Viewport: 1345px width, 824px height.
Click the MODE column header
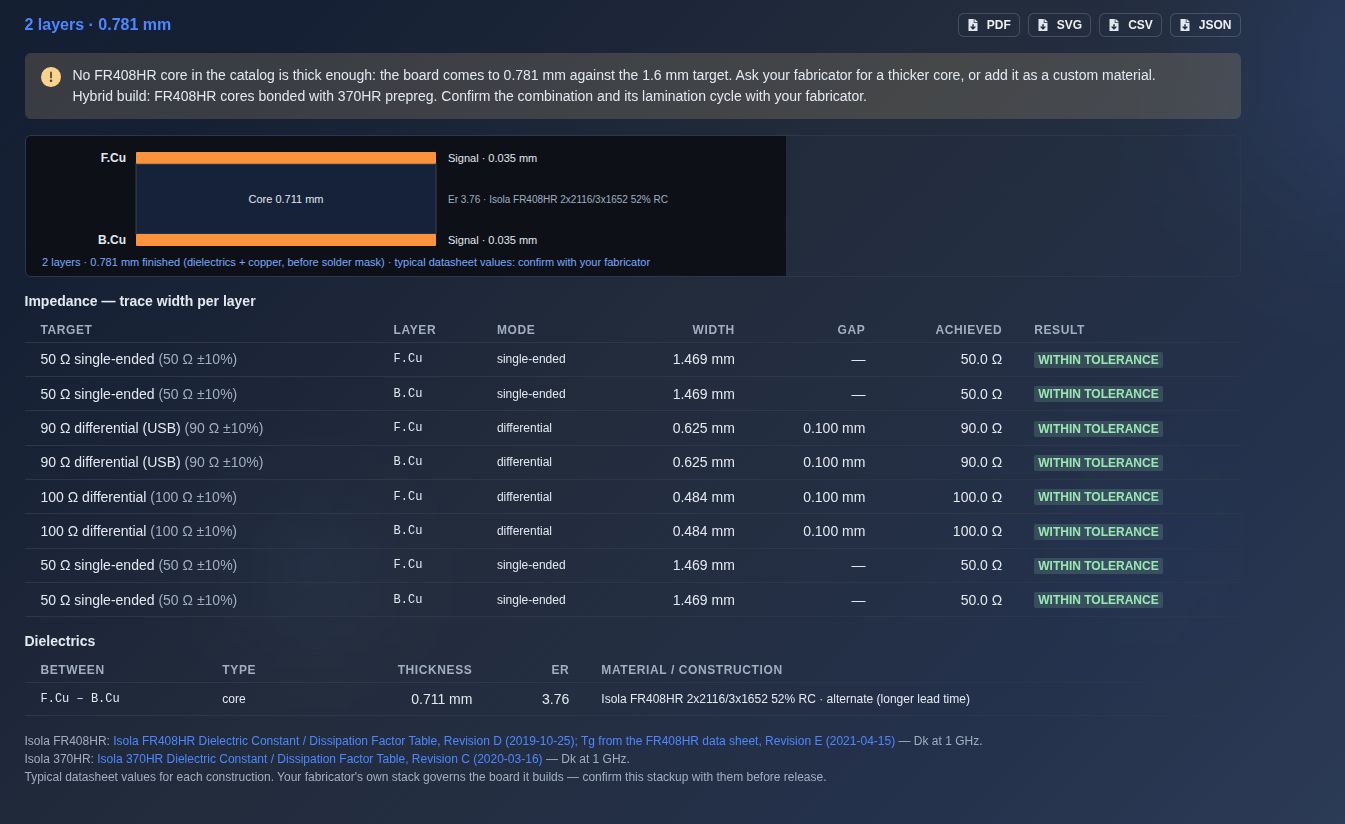coord(516,330)
